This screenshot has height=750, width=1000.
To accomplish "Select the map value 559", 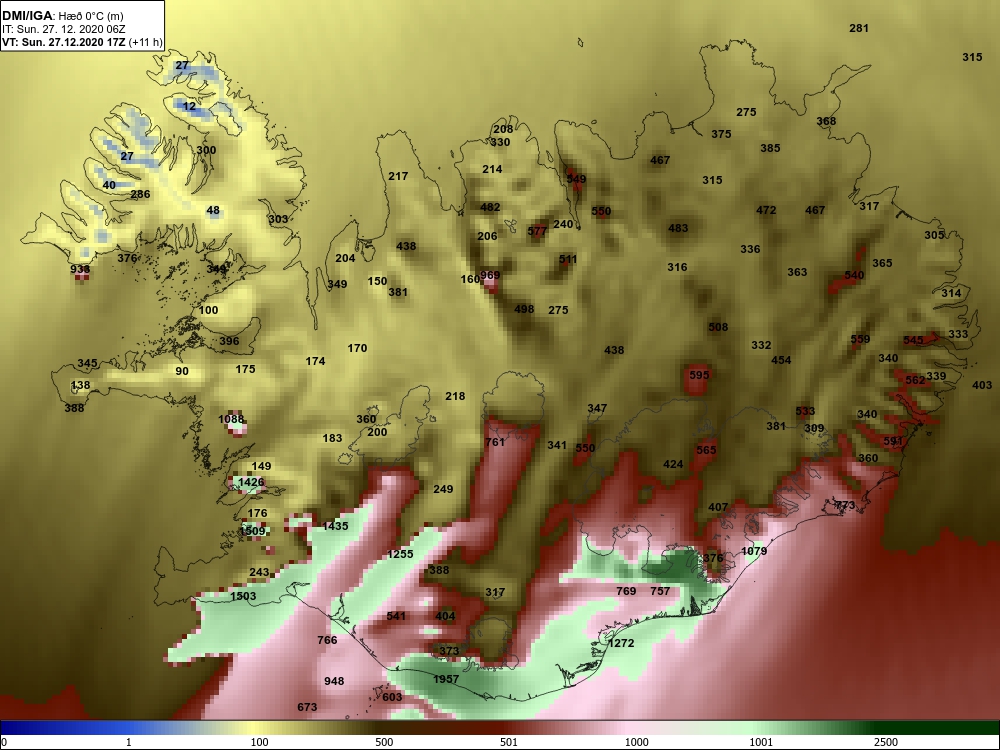I will pos(860,339).
